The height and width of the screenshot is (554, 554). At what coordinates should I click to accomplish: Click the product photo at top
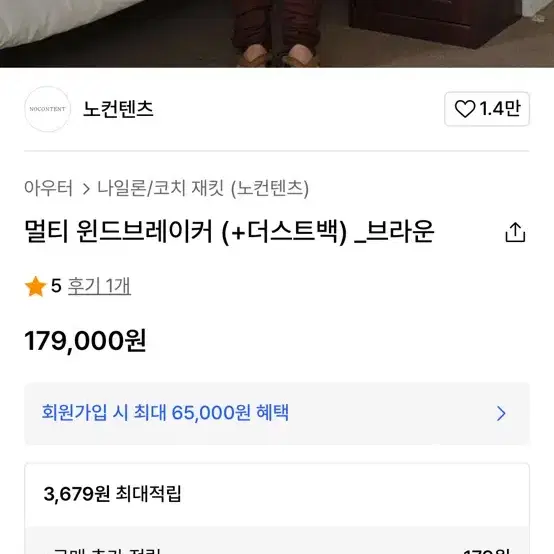277,34
